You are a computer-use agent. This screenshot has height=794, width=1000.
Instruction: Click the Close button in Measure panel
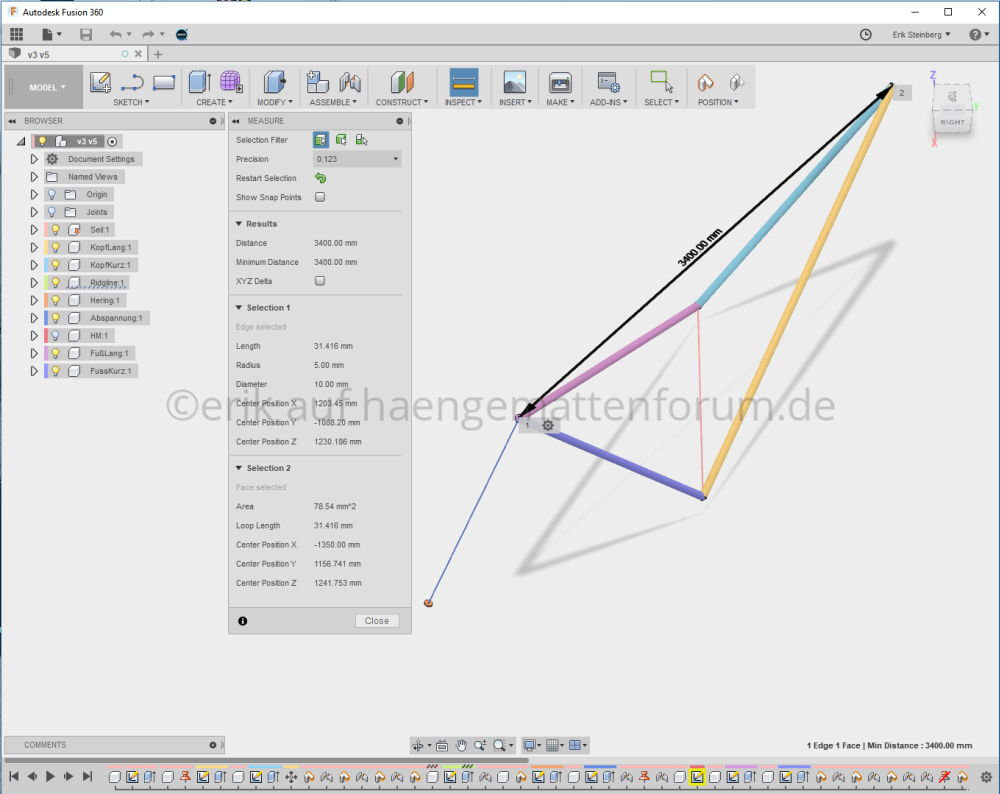[377, 621]
